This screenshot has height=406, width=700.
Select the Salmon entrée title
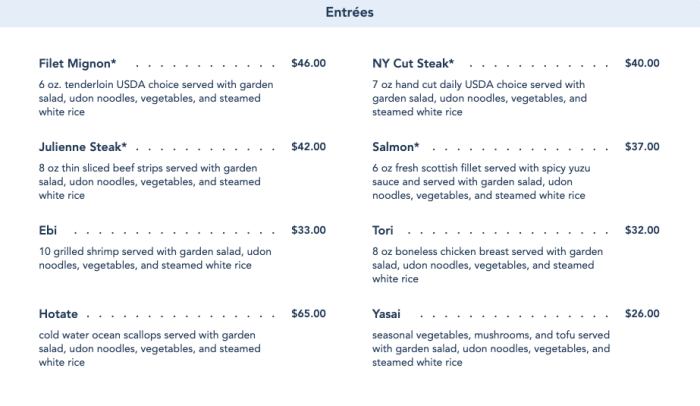coord(396,147)
